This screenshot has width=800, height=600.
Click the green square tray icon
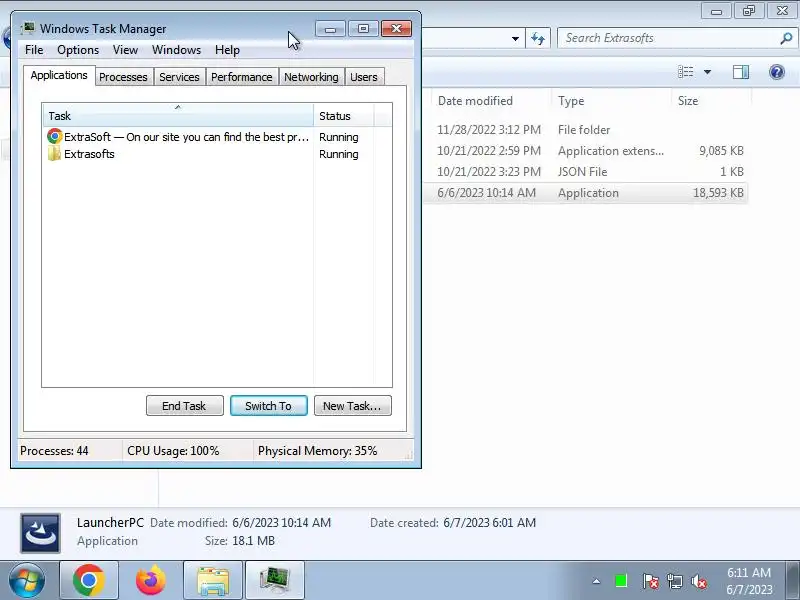coord(621,581)
